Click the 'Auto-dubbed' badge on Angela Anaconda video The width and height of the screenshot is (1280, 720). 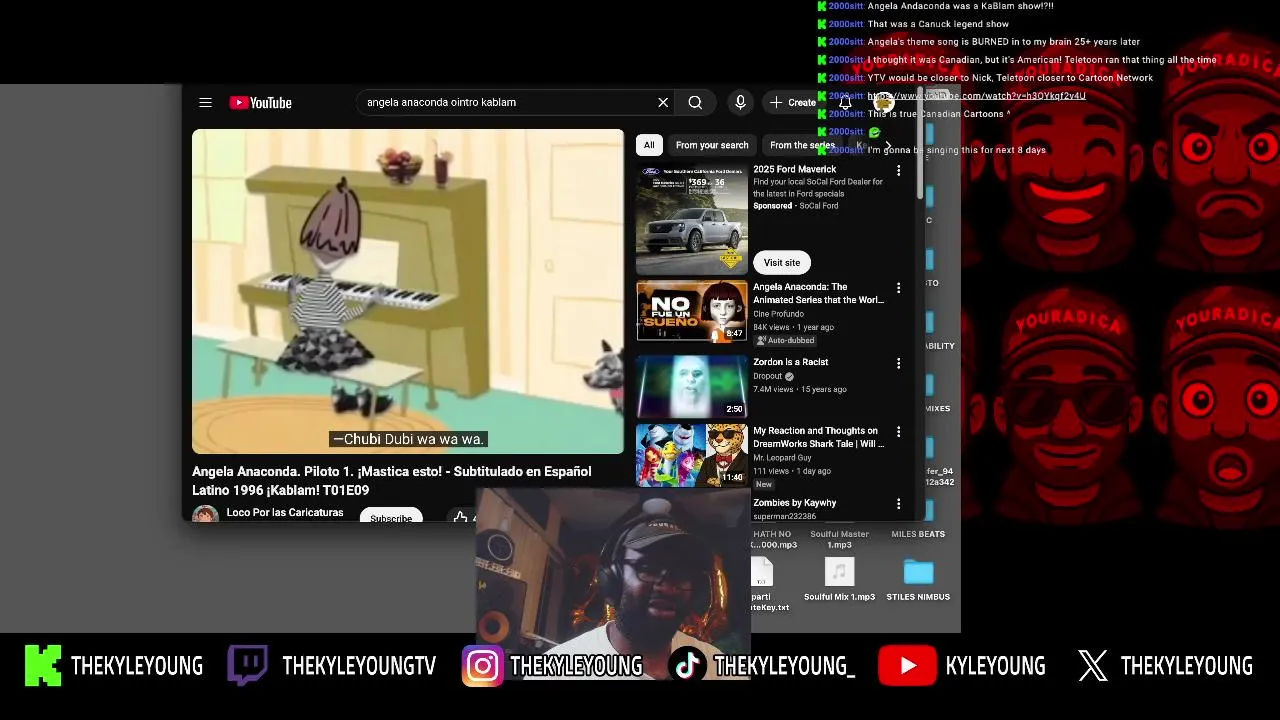pos(785,340)
